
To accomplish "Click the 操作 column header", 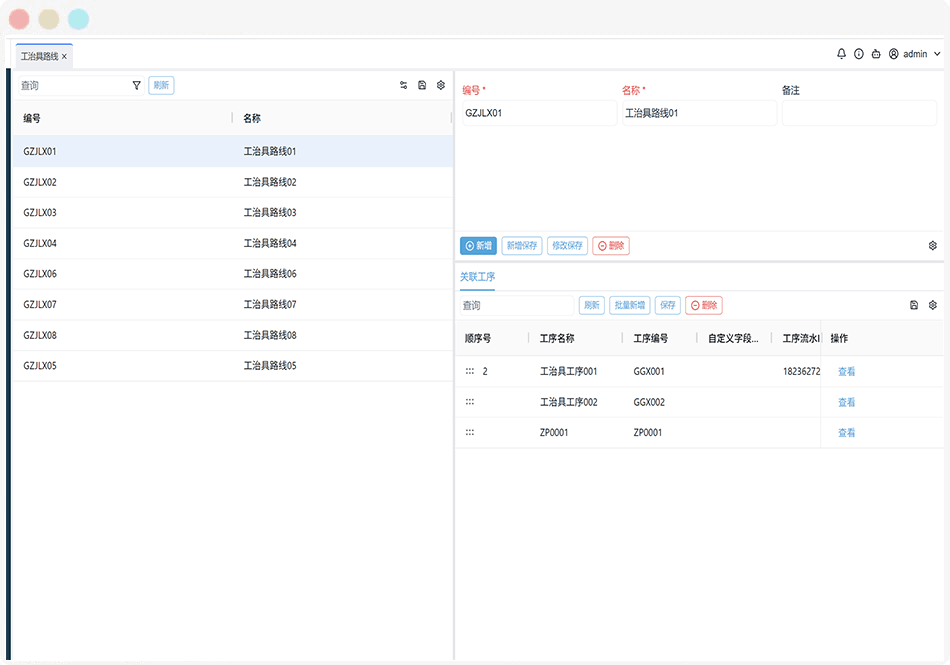I will click(x=839, y=339).
